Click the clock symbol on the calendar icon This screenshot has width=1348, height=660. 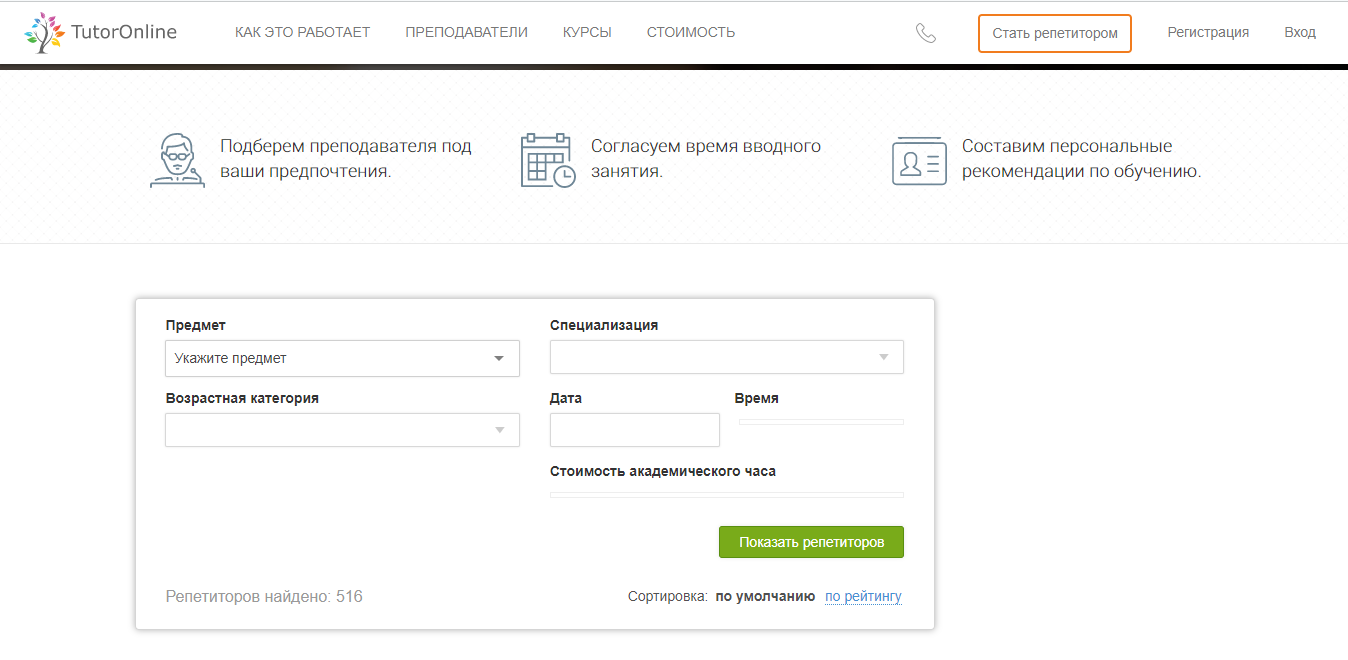(x=565, y=175)
